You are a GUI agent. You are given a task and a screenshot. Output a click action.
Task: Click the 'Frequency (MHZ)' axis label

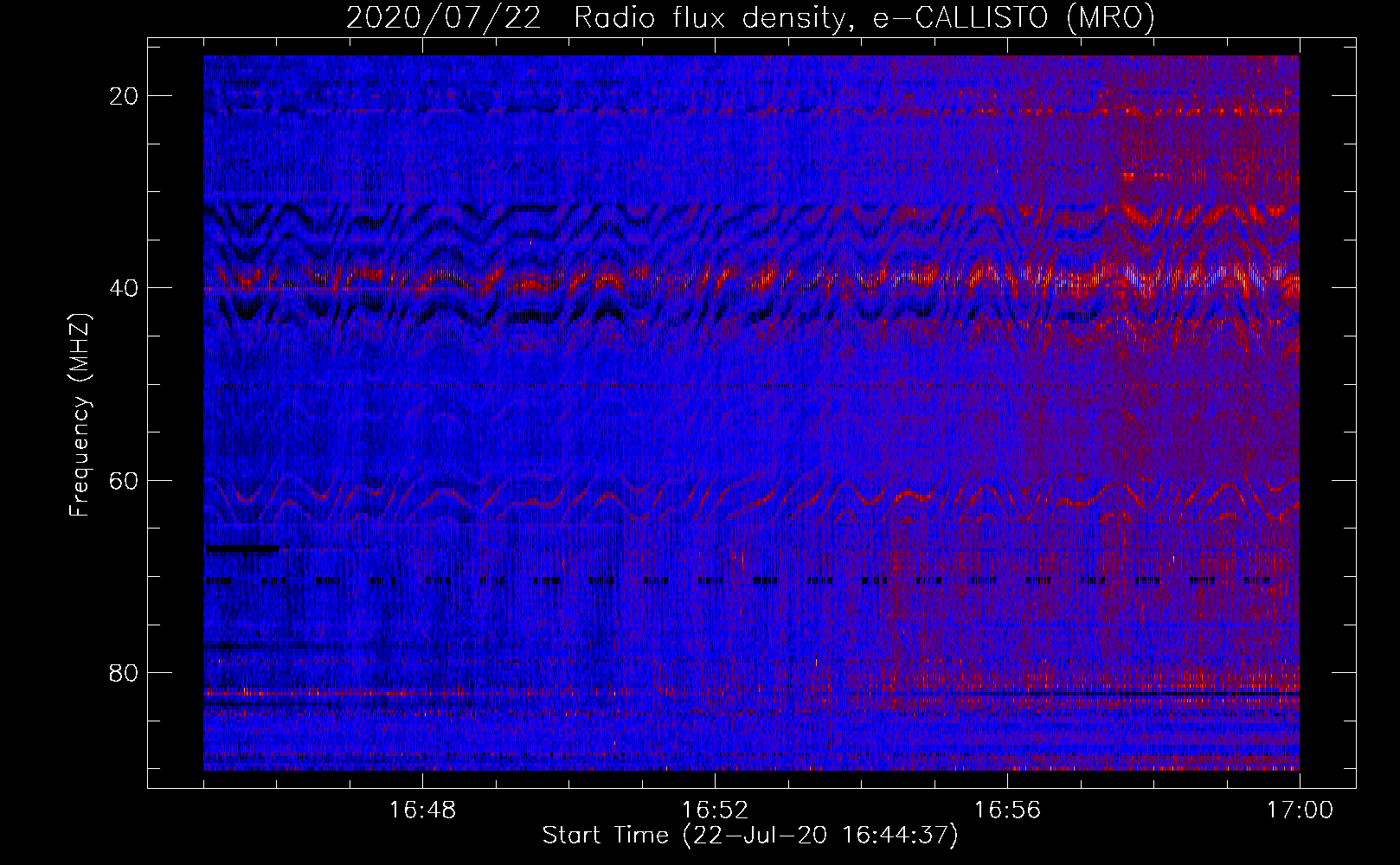80,416
